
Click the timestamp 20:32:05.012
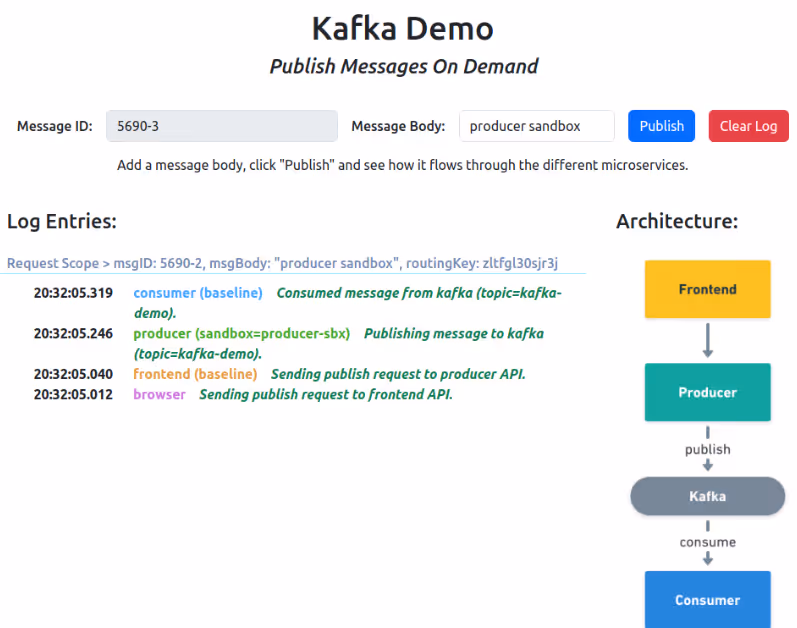tap(73, 395)
